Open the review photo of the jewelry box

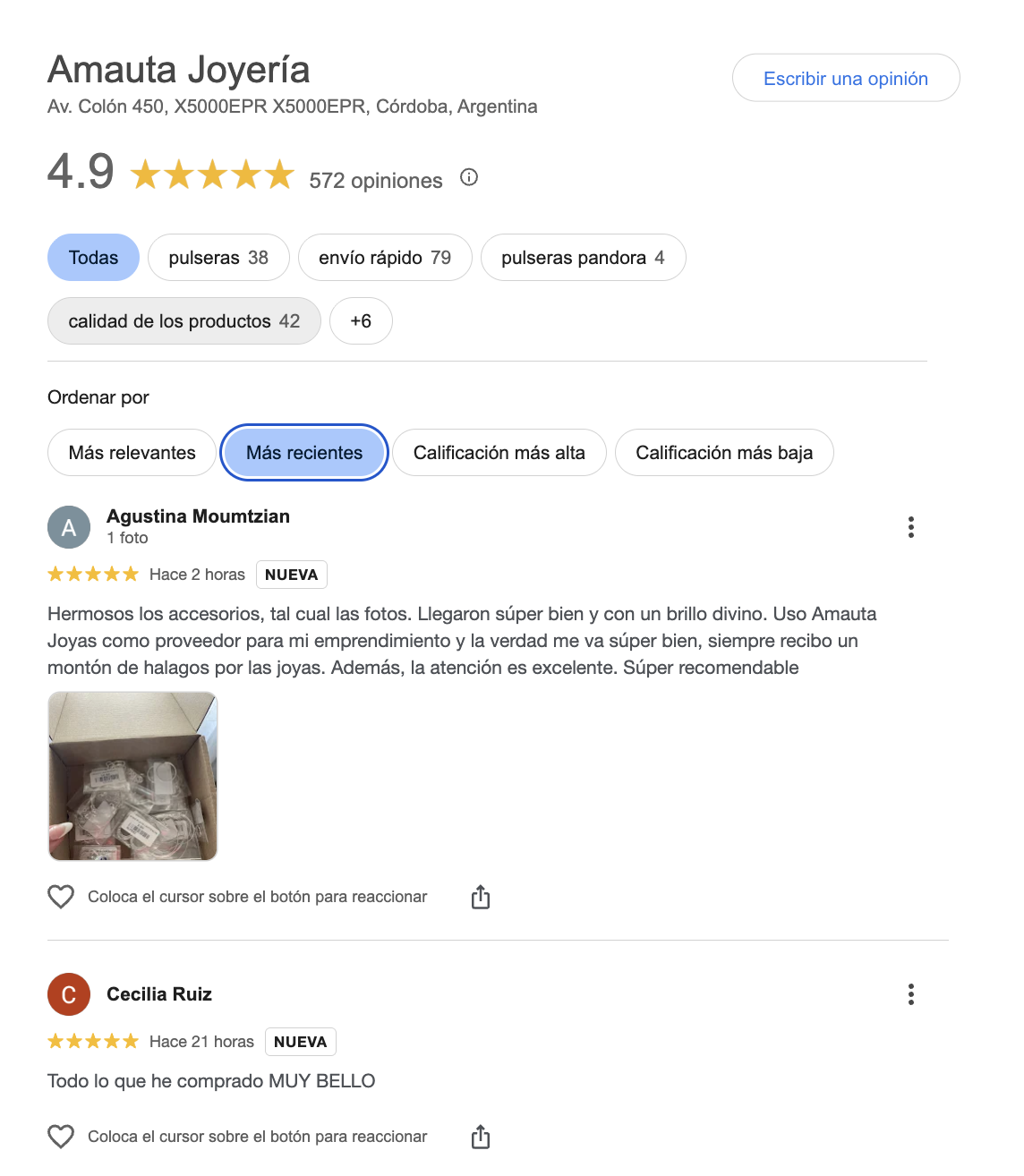coord(132,776)
